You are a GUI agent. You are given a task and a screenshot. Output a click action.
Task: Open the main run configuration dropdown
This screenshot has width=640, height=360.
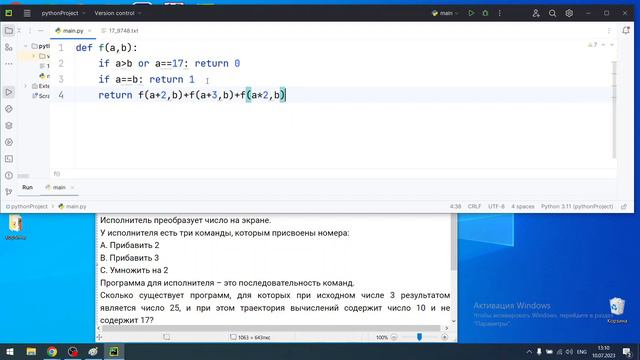pyautogui.click(x=445, y=13)
